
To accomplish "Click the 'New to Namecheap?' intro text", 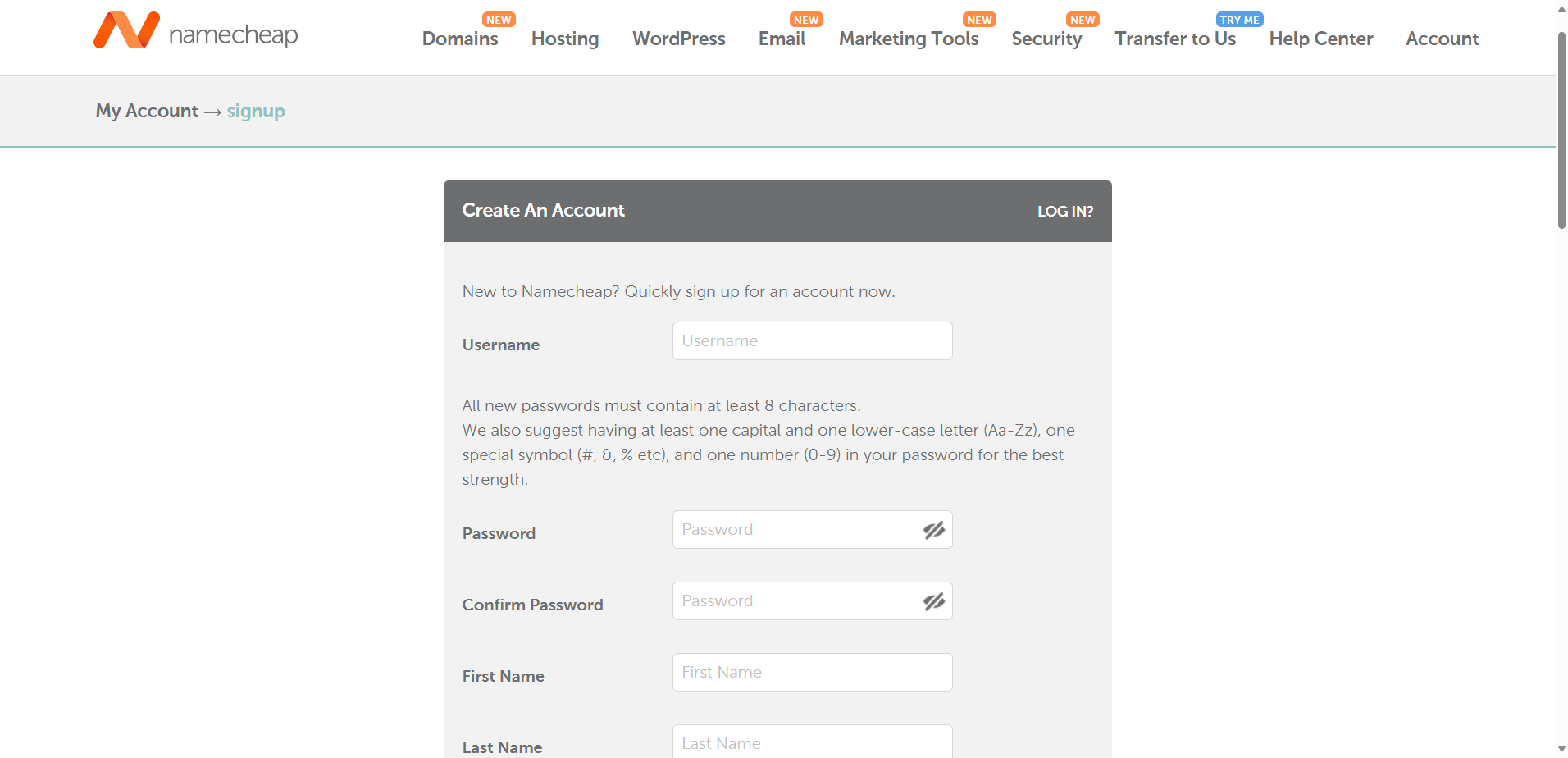I will click(678, 292).
